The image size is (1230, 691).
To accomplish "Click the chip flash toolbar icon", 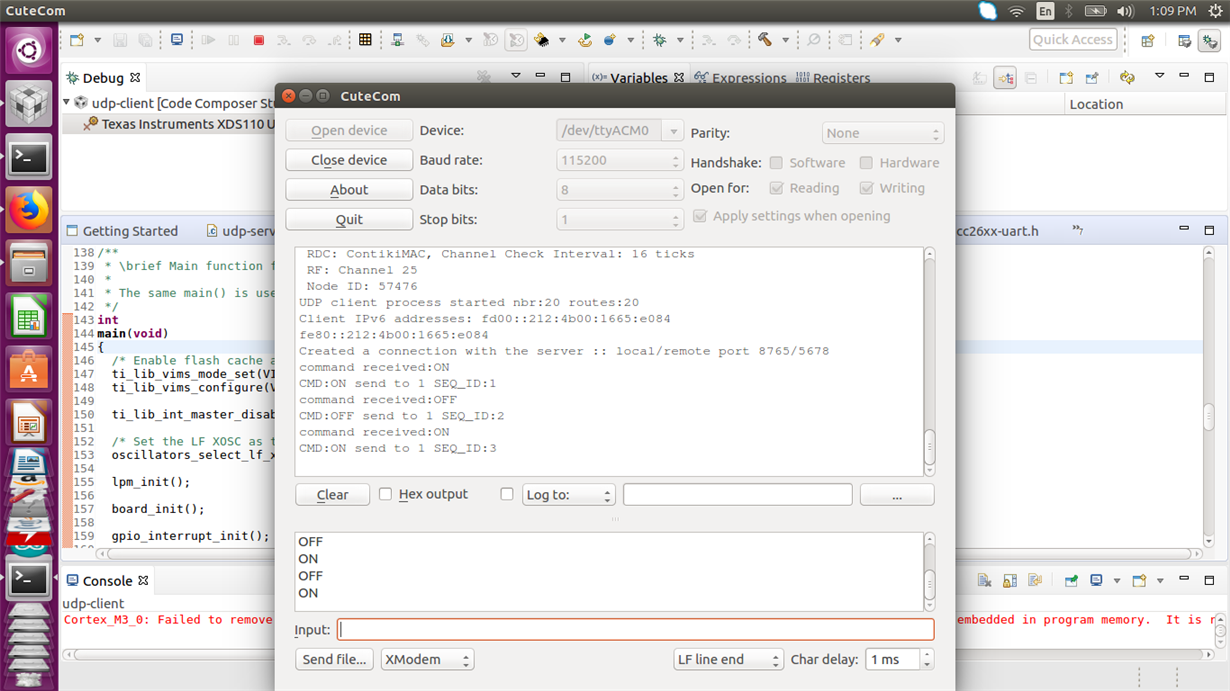I will pos(541,40).
